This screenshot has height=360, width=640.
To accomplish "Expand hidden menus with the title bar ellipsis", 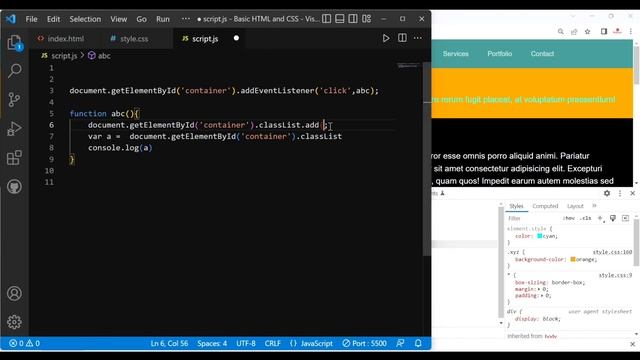I will tap(186, 19).
